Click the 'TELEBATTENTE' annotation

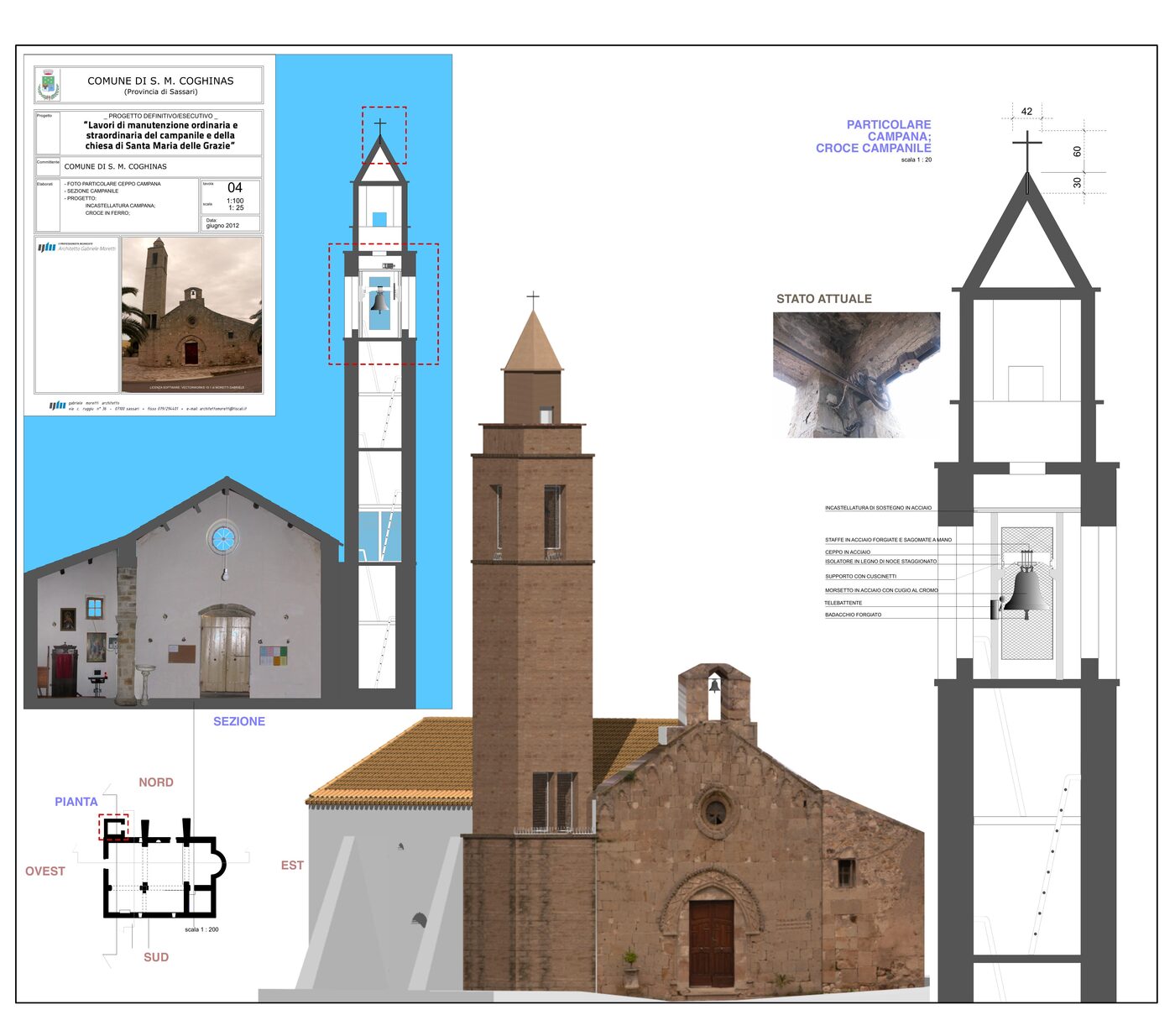[843, 603]
